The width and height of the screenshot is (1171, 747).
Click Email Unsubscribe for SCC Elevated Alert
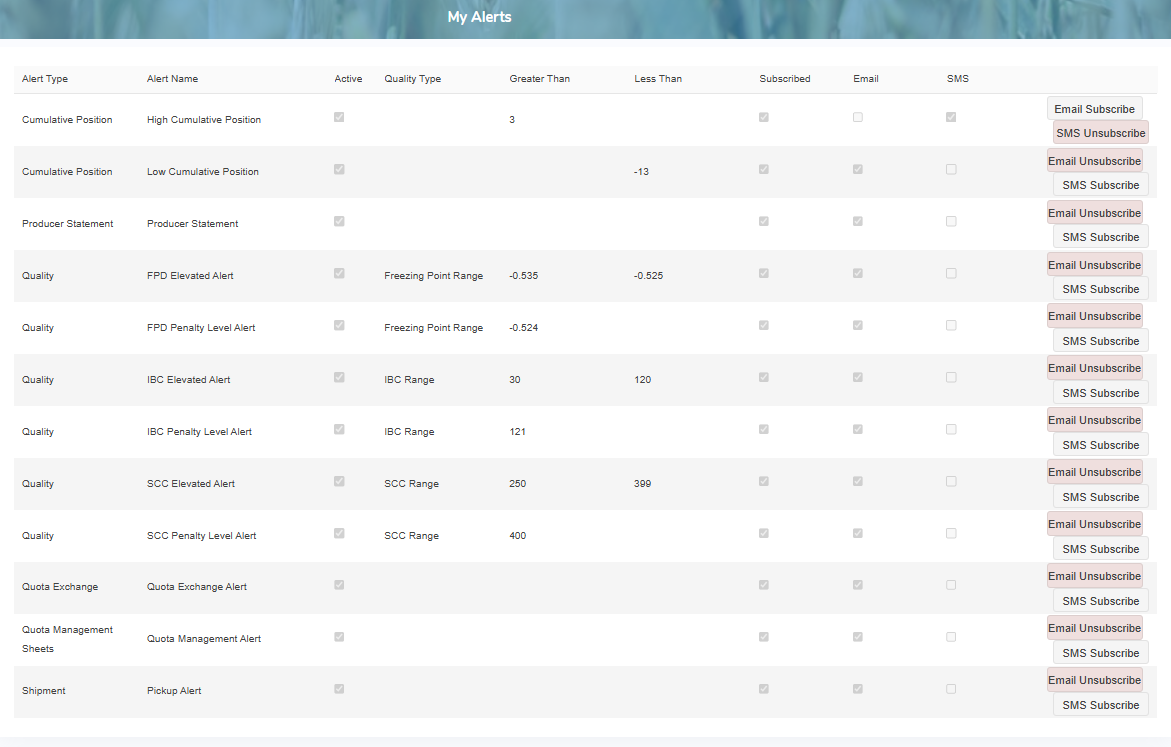1094,471
